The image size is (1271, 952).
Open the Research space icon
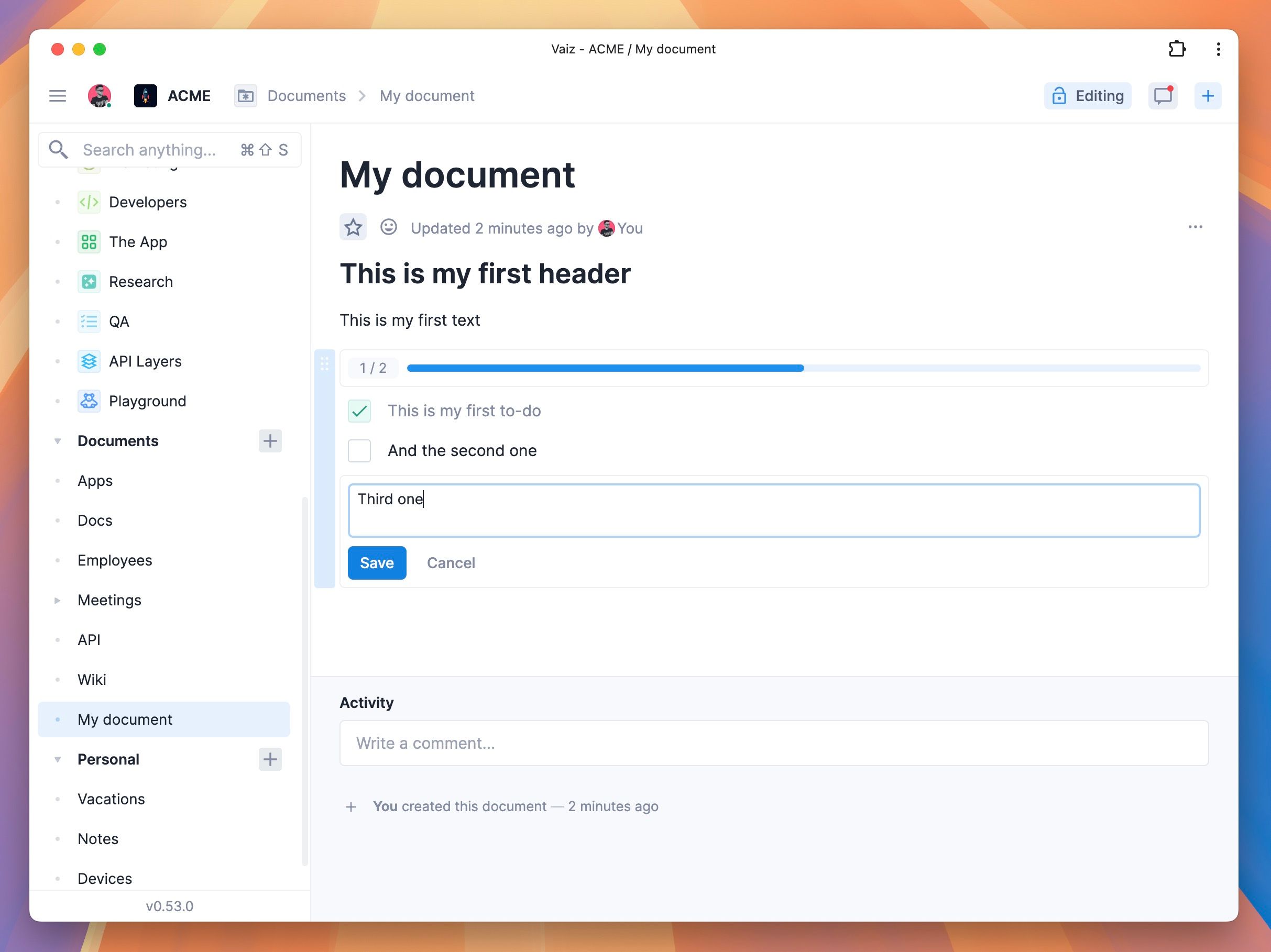coord(89,281)
